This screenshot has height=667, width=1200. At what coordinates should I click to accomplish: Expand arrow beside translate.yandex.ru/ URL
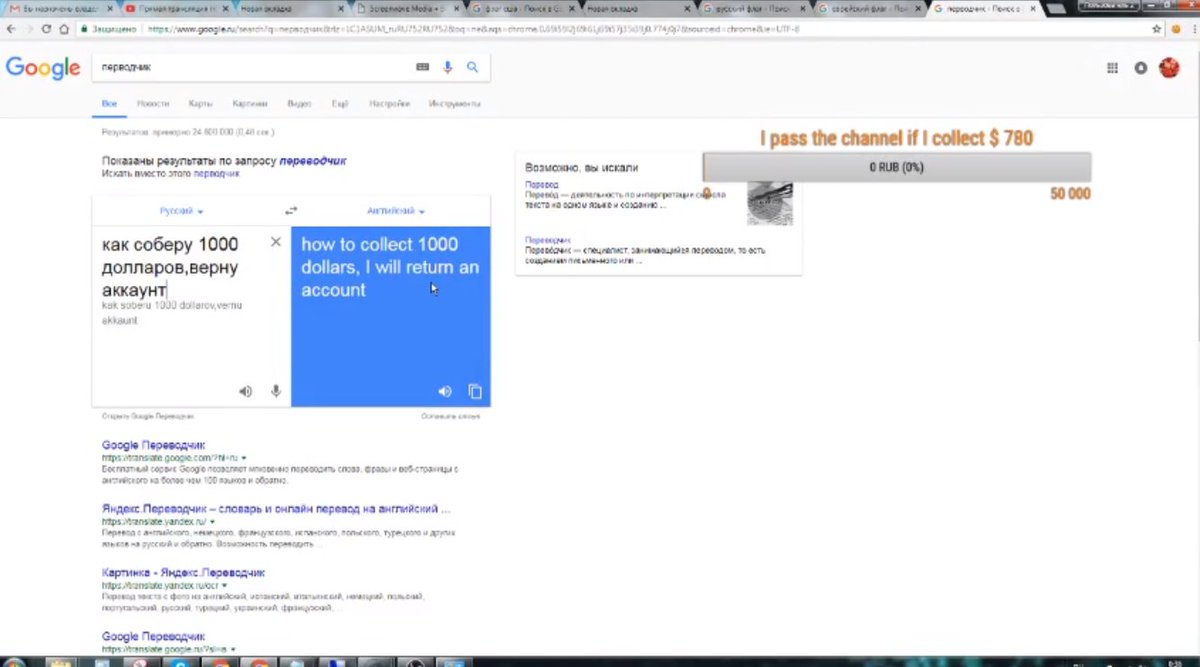click(x=211, y=522)
